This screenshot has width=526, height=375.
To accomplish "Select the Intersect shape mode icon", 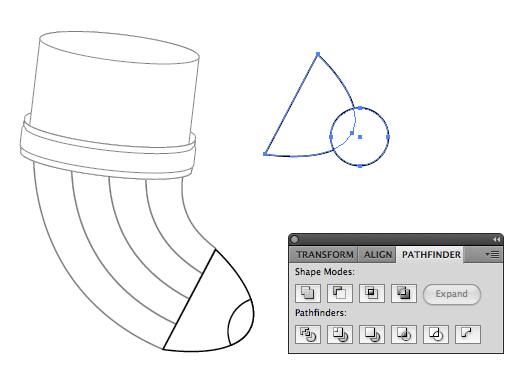I will coord(371,293).
